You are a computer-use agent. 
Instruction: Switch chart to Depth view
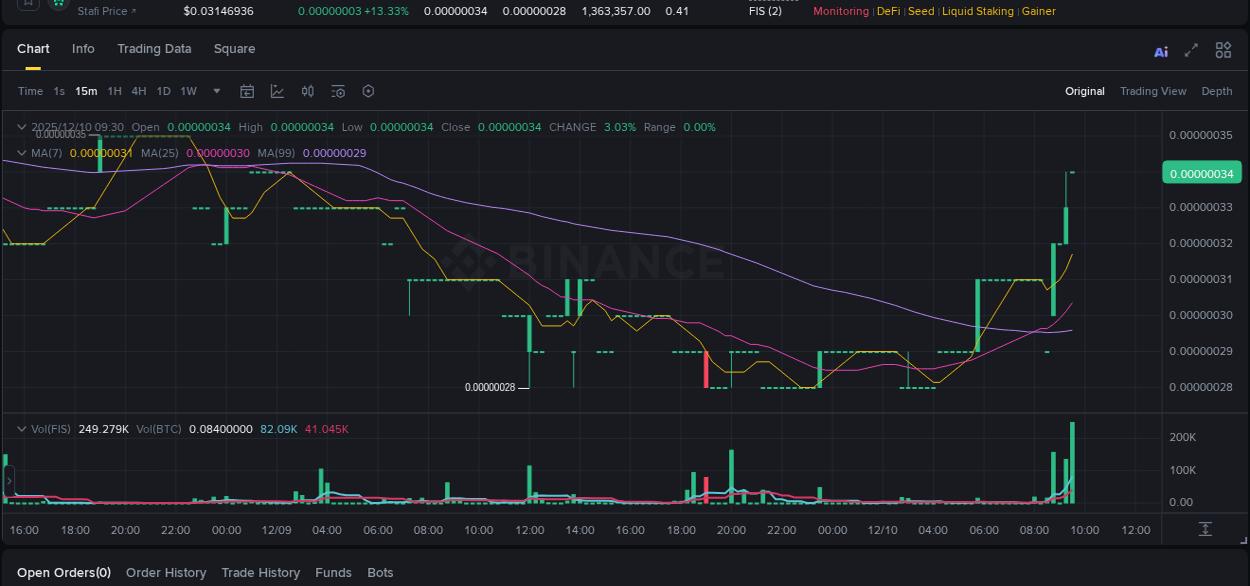coord(1216,91)
